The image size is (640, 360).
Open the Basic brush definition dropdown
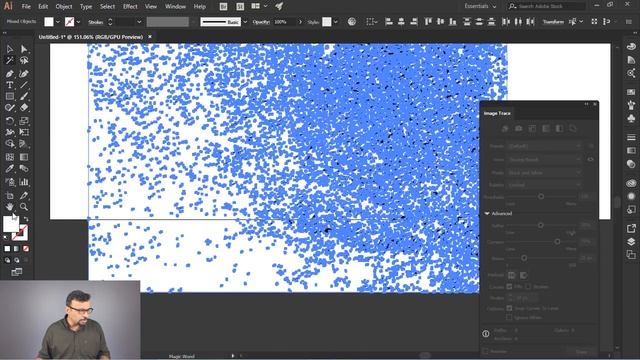[x=245, y=22]
